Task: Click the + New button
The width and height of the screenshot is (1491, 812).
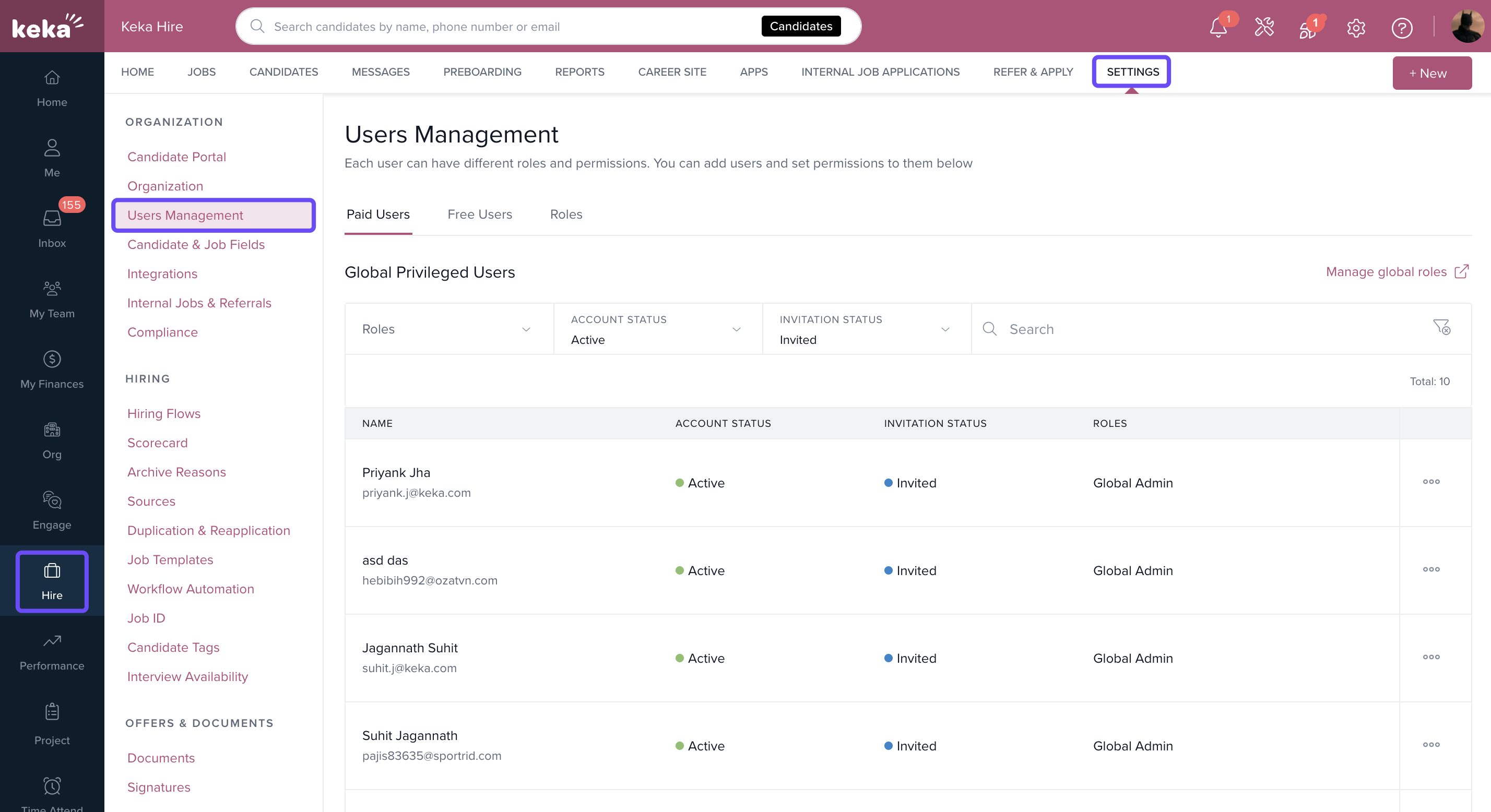Action: pyautogui.click(x=1431, y=73)
